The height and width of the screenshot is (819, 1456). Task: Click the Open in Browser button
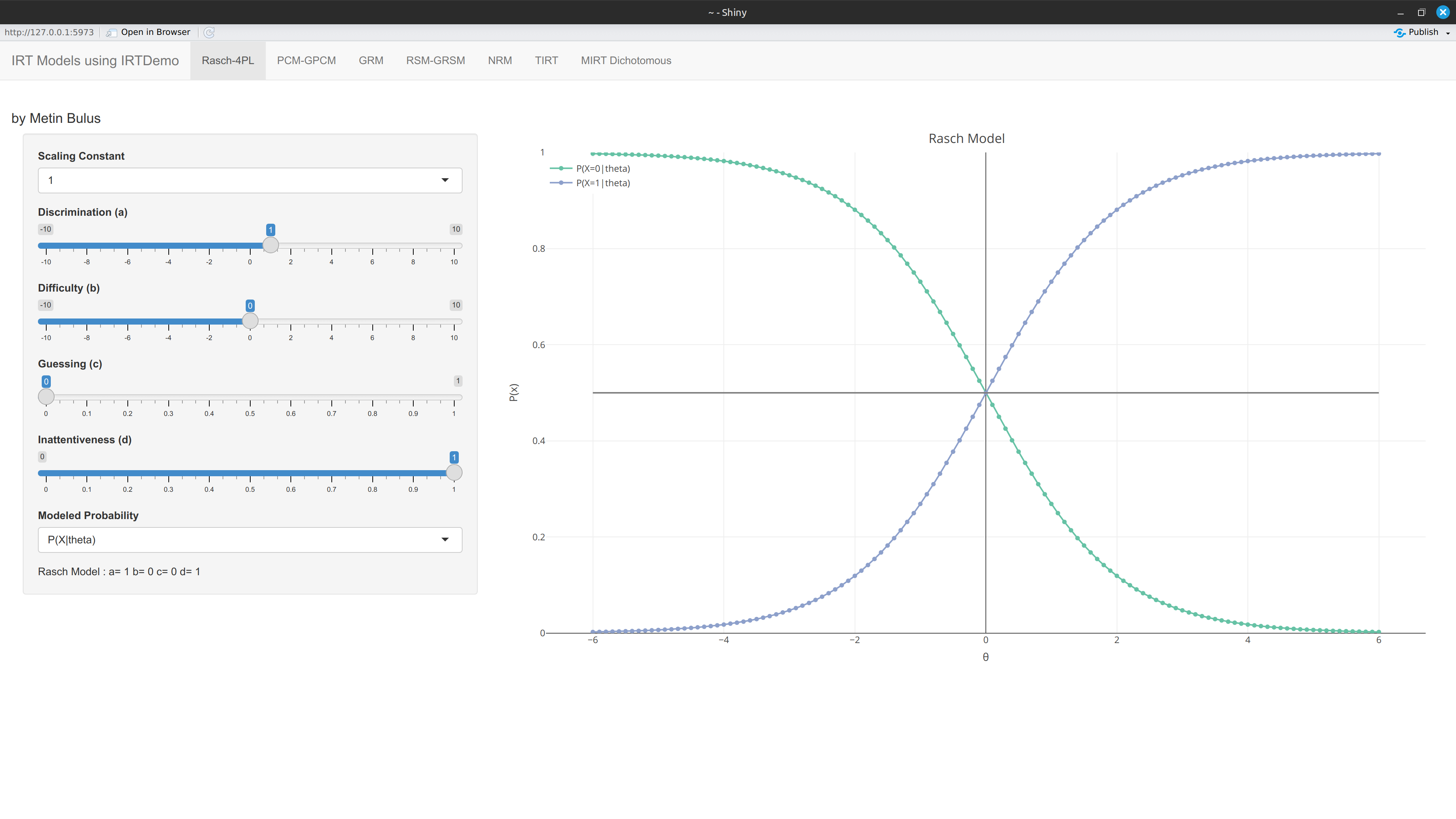149,32
